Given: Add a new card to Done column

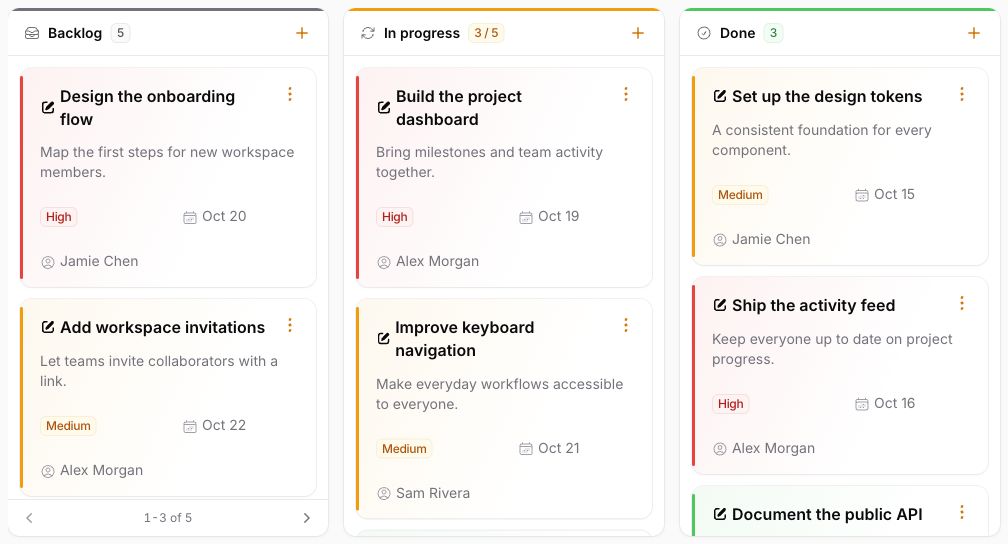Looking at the screenshot, I should click(974, 33).
